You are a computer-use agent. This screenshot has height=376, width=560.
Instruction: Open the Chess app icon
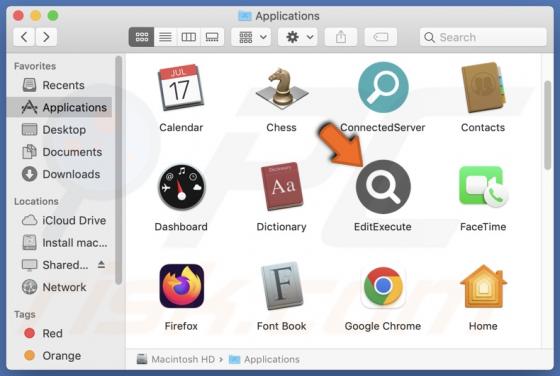pyautogui.click(x=281, y=89)
